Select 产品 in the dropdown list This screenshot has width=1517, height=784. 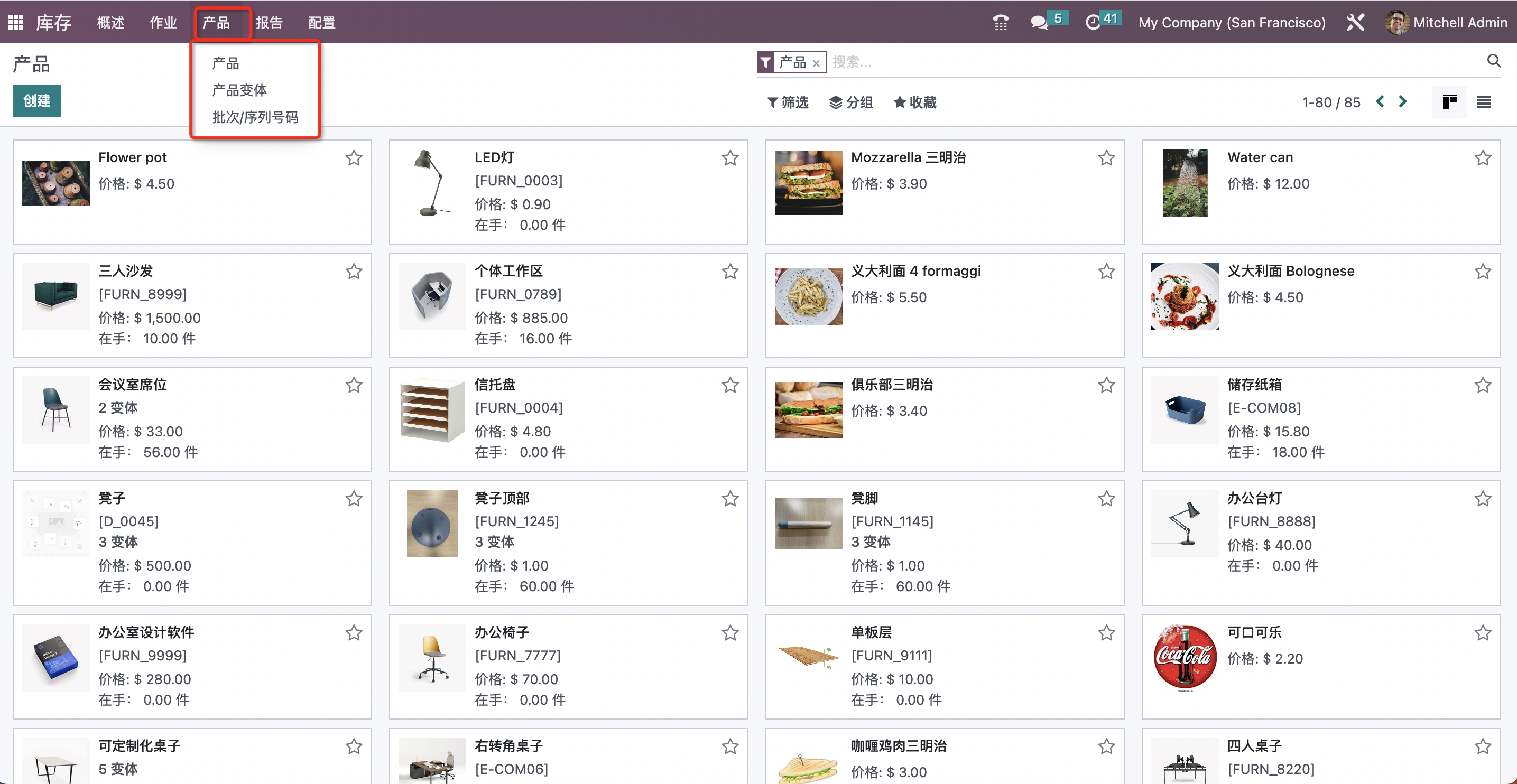[226, 63]
